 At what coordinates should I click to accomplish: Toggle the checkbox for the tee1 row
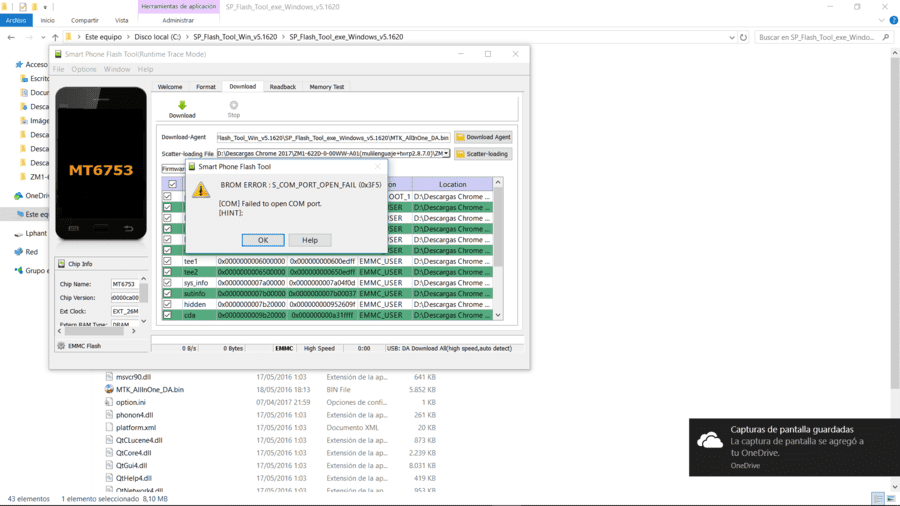point(167,261)
